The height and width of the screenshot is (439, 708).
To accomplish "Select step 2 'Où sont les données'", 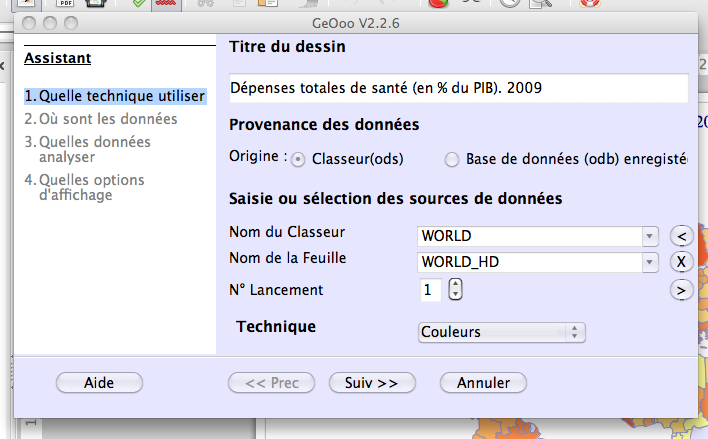I will (x=101, y=119).
